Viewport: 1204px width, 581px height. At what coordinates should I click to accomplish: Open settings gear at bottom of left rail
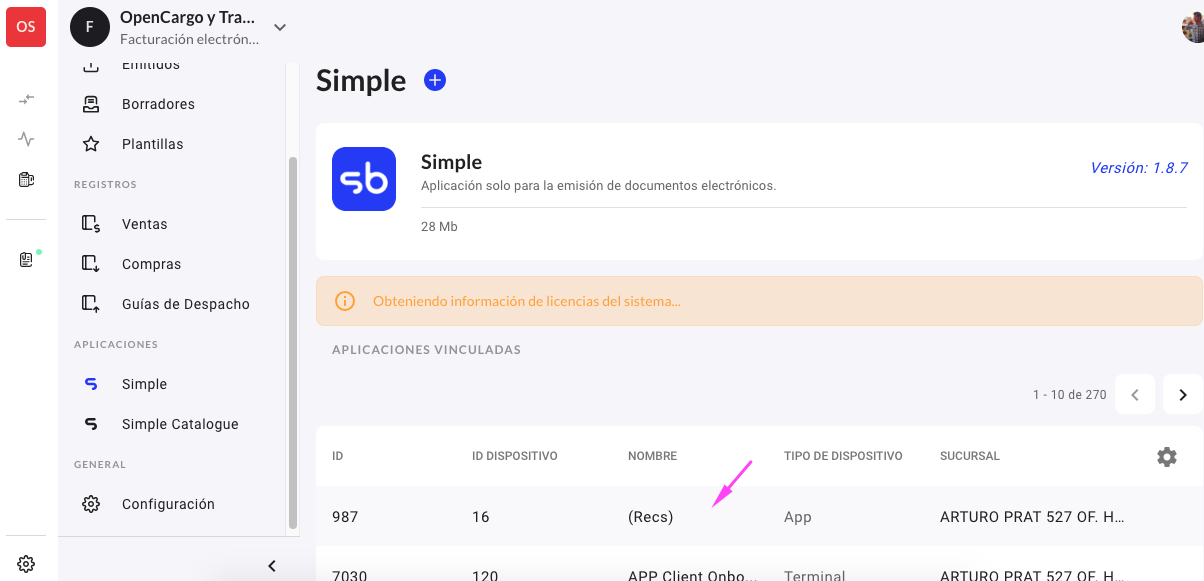[x=27, y=564]
